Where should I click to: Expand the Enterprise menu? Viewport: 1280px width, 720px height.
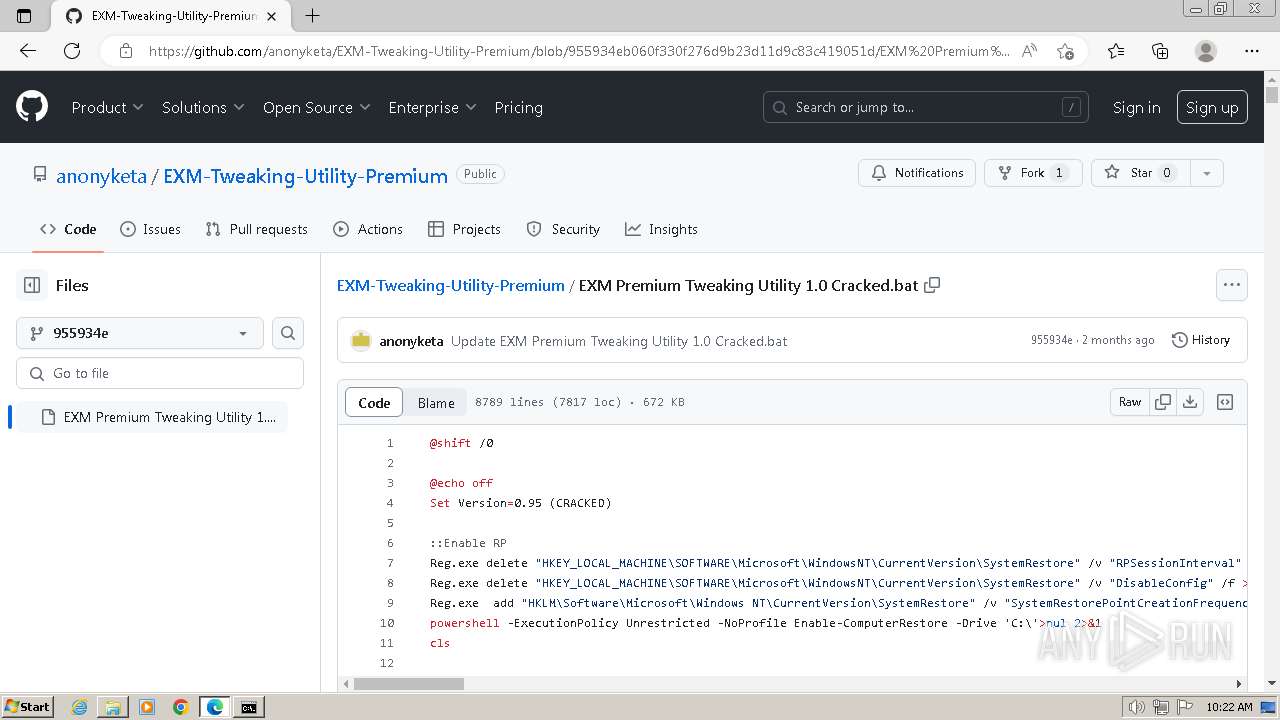(432, 107)
